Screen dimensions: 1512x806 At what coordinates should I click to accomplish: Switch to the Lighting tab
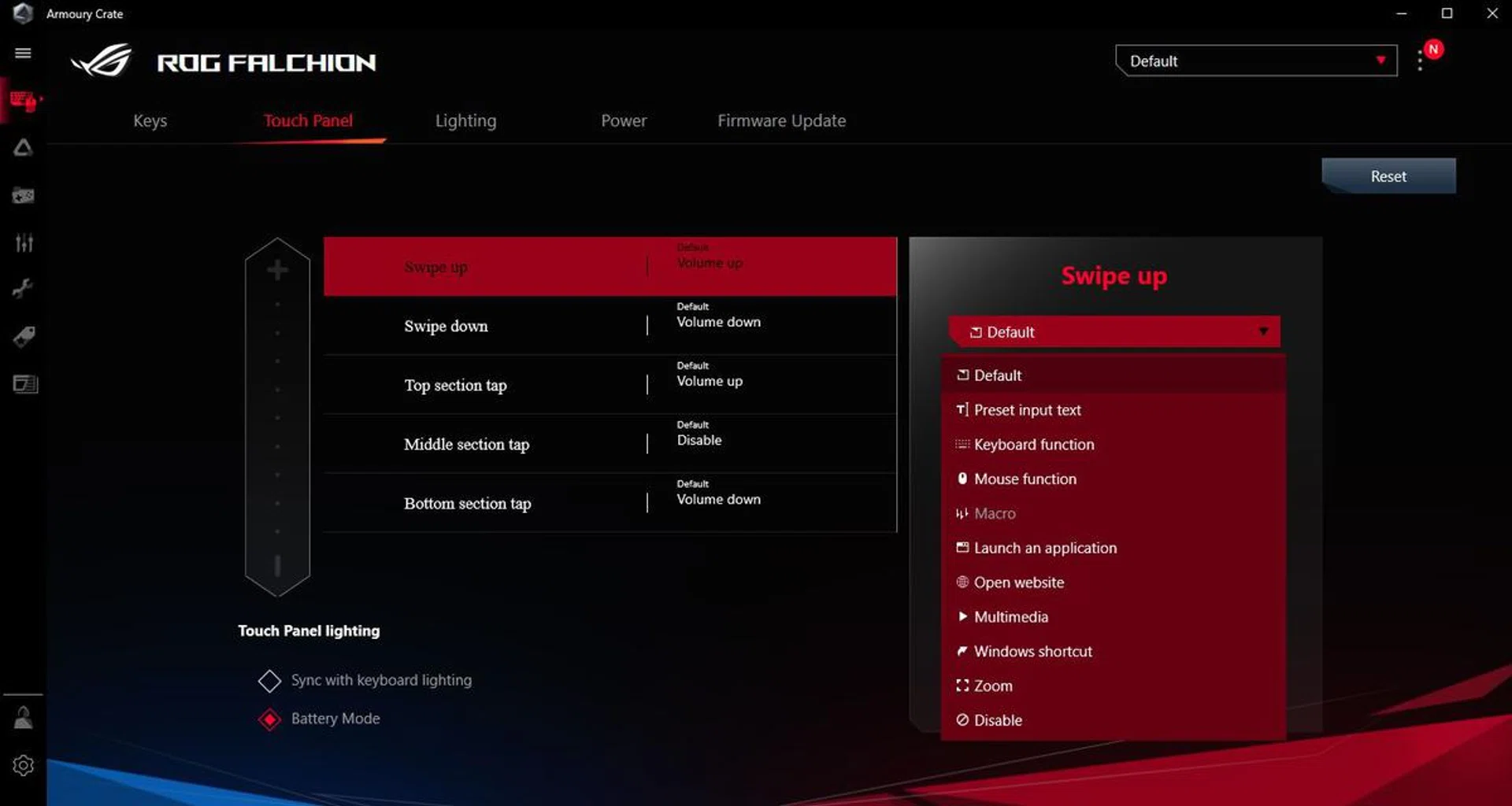pyautogui.click(x=465, y=120)
